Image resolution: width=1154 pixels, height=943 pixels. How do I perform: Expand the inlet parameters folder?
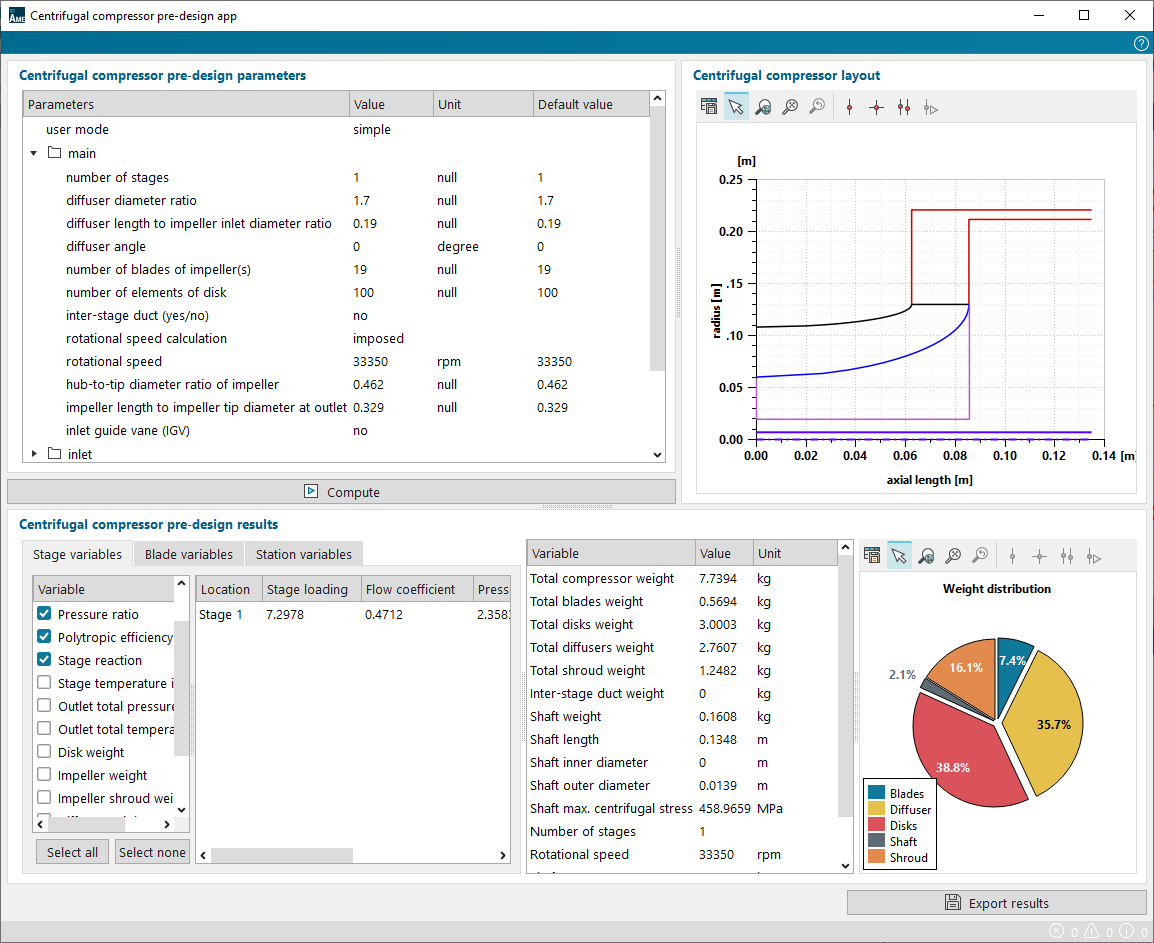(33, 454)
